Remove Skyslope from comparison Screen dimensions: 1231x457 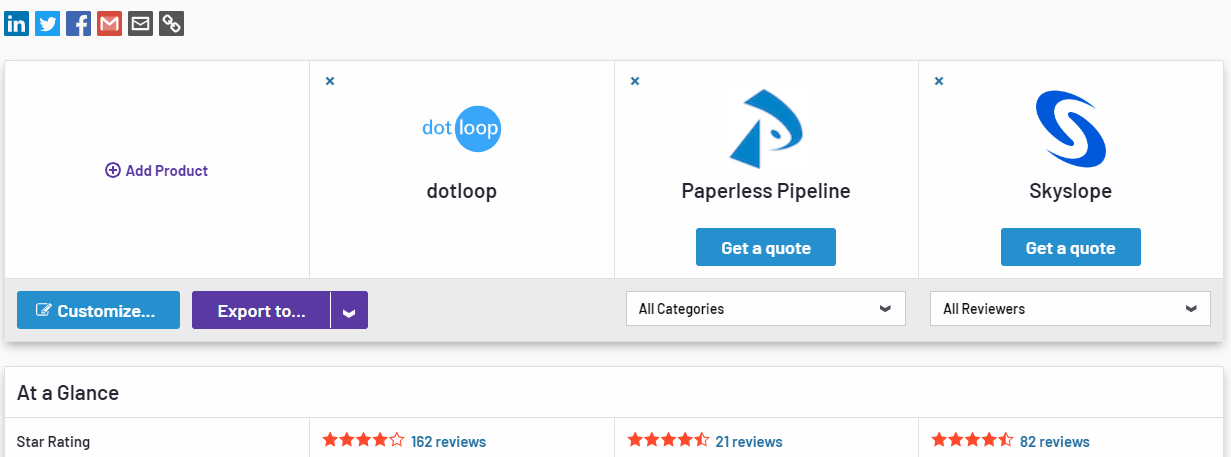pyautogui.click(x=939, y=81)
